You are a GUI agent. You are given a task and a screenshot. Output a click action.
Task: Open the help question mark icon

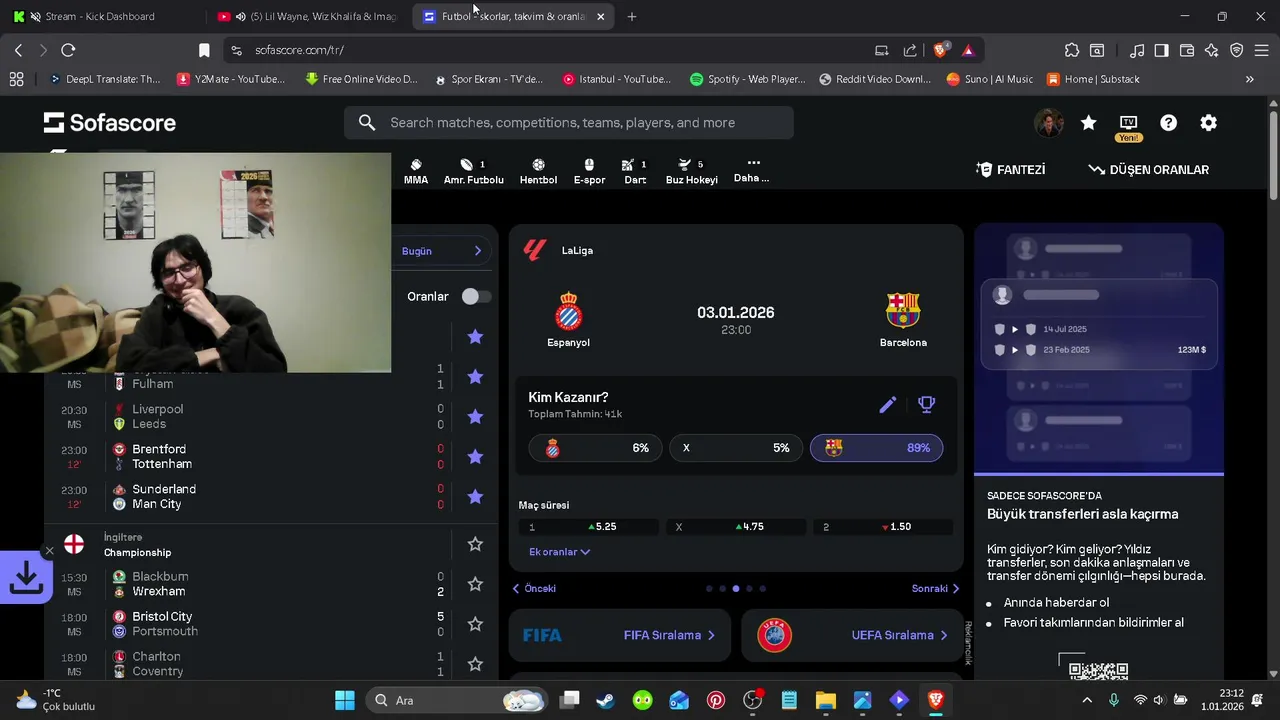pyautogui.click(x=1168, y=123)
